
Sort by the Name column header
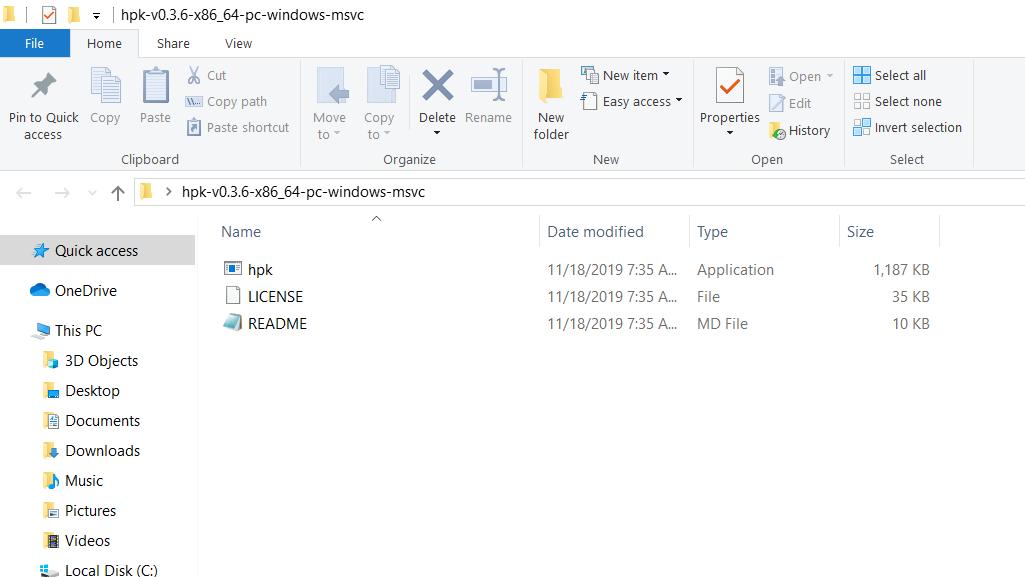click(241, 232)
